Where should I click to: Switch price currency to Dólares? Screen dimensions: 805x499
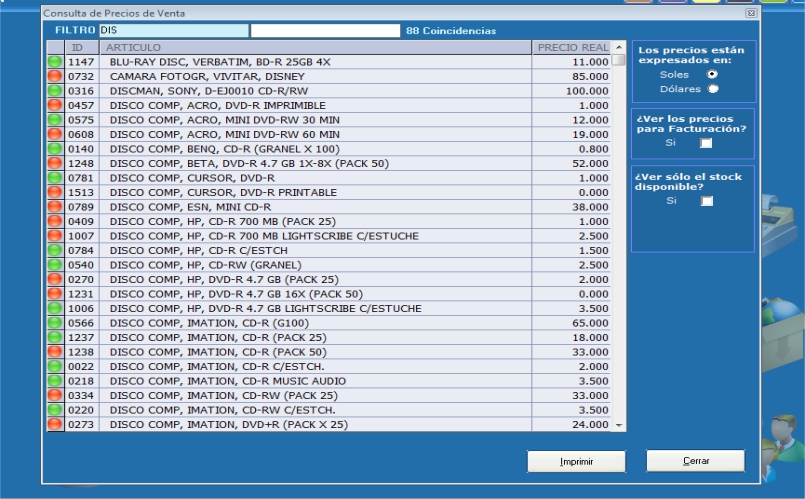pyautogui.click(x=712, y=88)
